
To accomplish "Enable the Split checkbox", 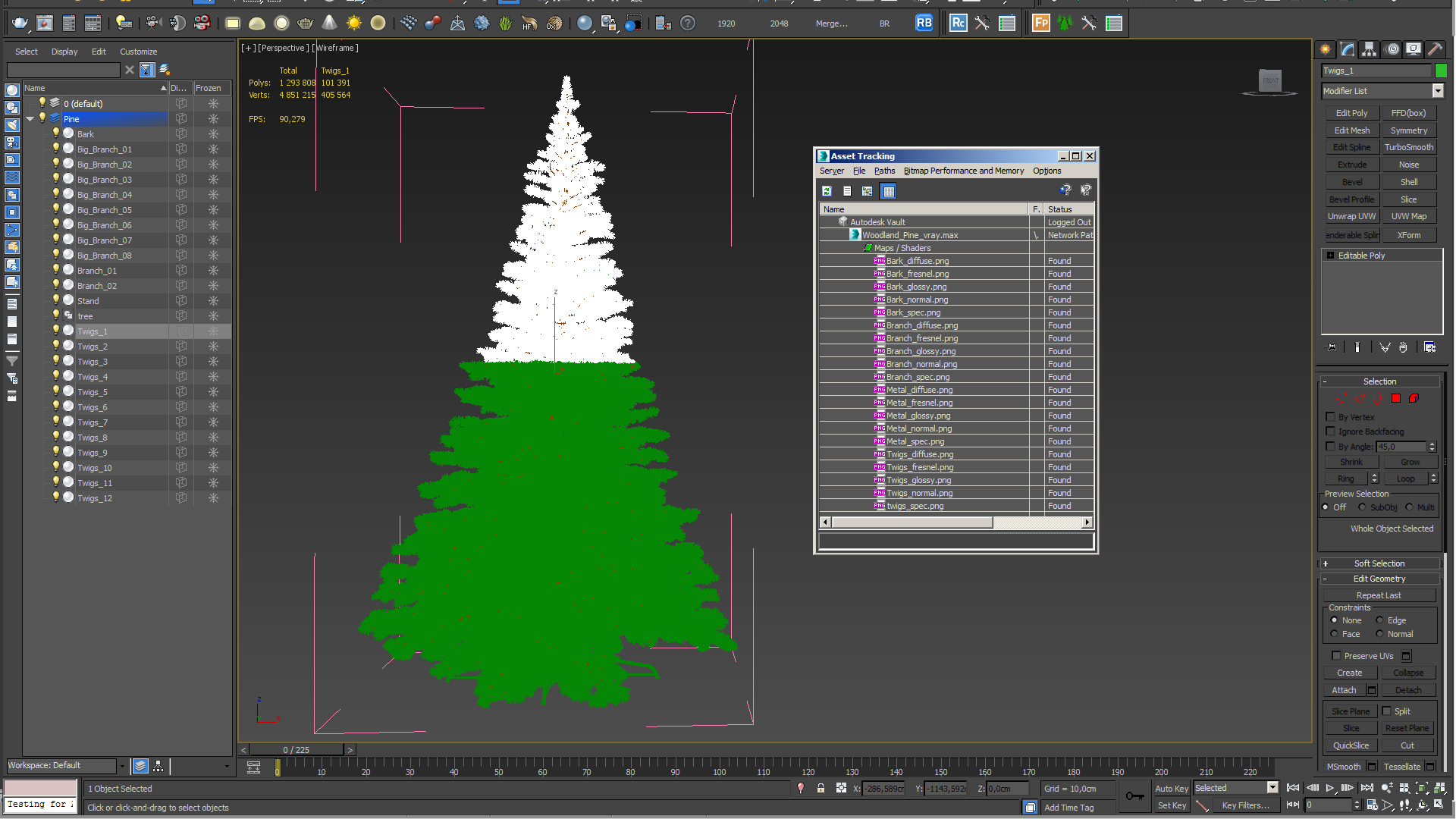I will (1386, 711).
